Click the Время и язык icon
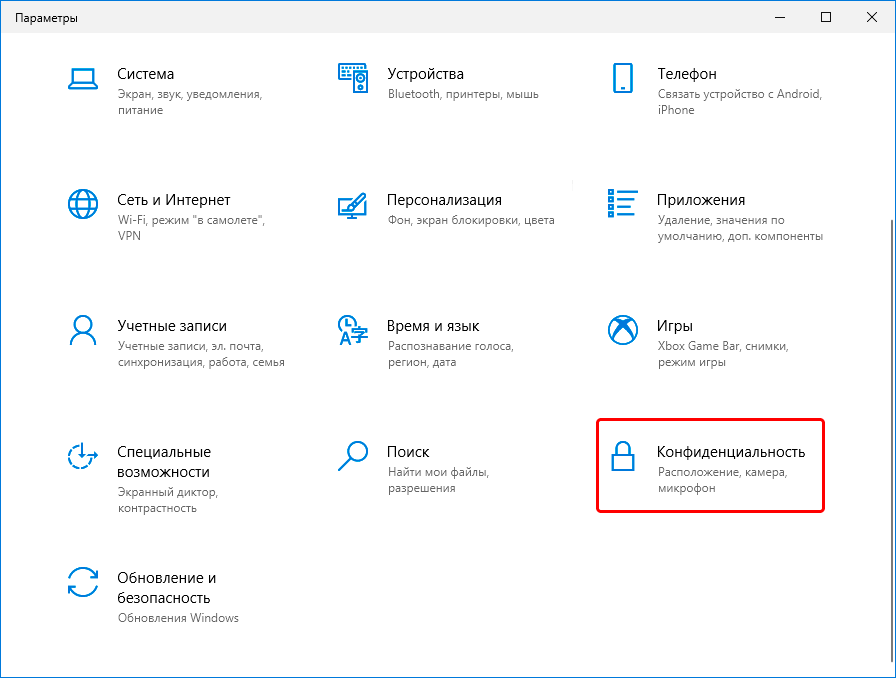The width and height of the screenshot is (896, 678). [x=353, y=330]
